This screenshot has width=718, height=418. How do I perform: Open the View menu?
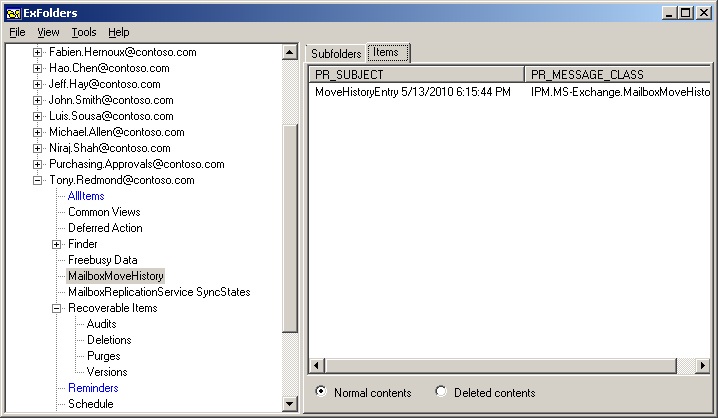click(48, 32)
